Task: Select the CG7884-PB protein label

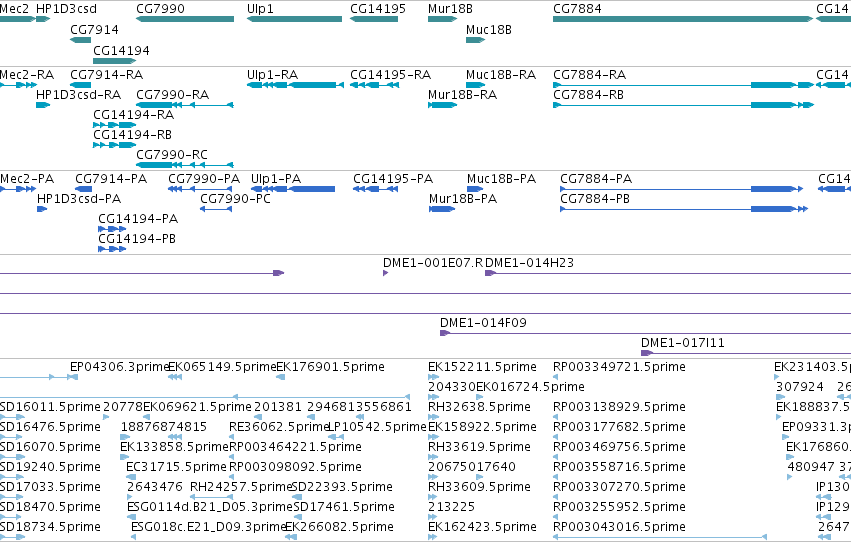Action: point(595,199)
